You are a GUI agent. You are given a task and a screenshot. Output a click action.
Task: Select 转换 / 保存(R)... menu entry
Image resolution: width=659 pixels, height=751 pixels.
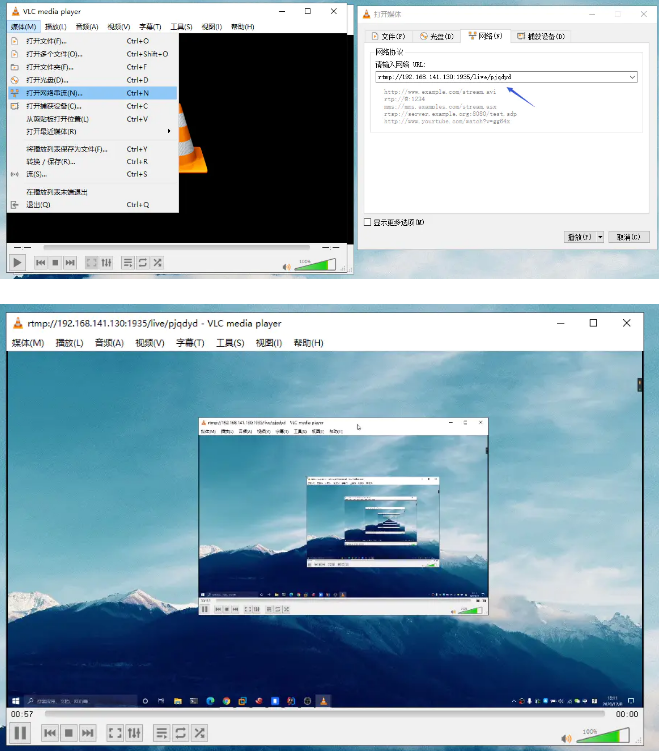93,161
